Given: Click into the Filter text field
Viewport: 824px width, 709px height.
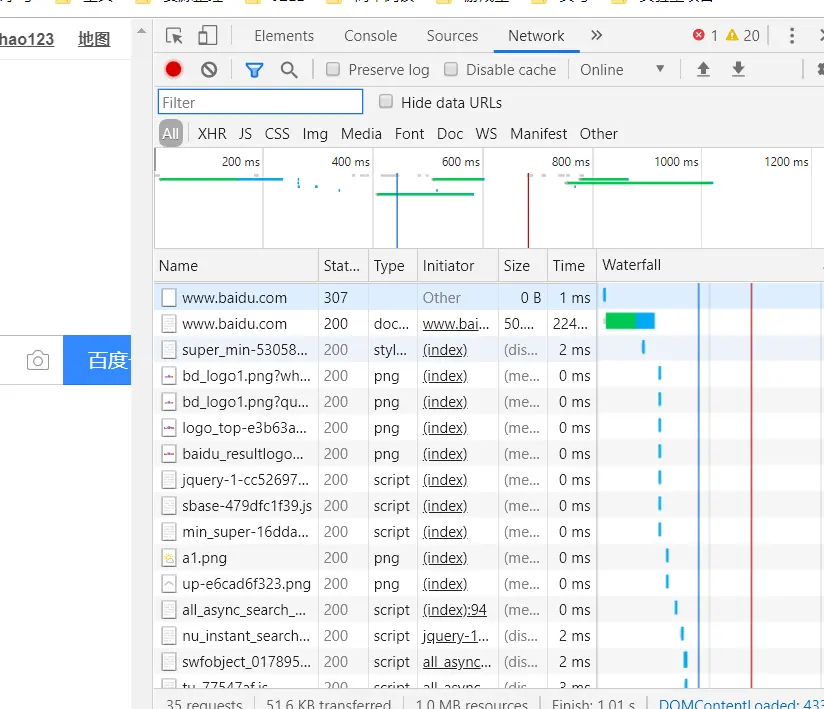Looking at the screenshot, I should (x=260, y=102).
